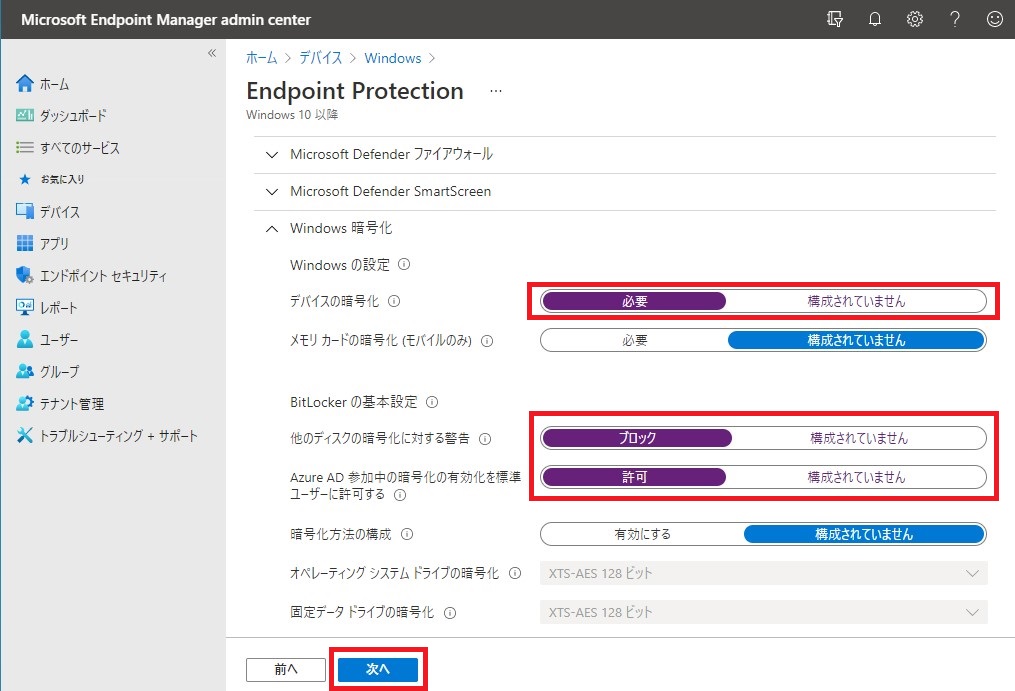The height and width of the screenshot is (691, 1015).
Task: Click the 次へ button
Action: coord(378,669)
